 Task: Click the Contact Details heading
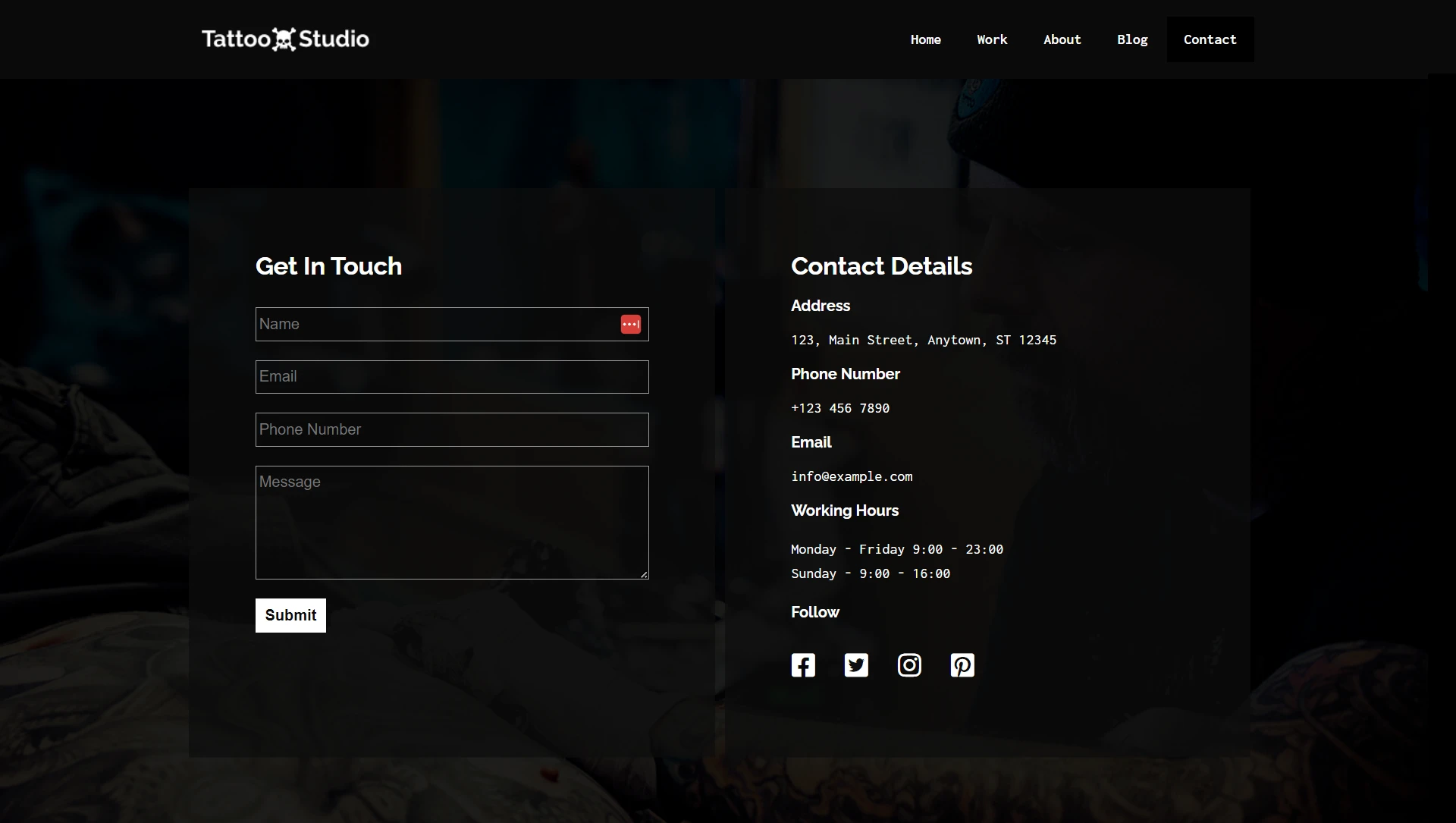click(x=881, y=266)
